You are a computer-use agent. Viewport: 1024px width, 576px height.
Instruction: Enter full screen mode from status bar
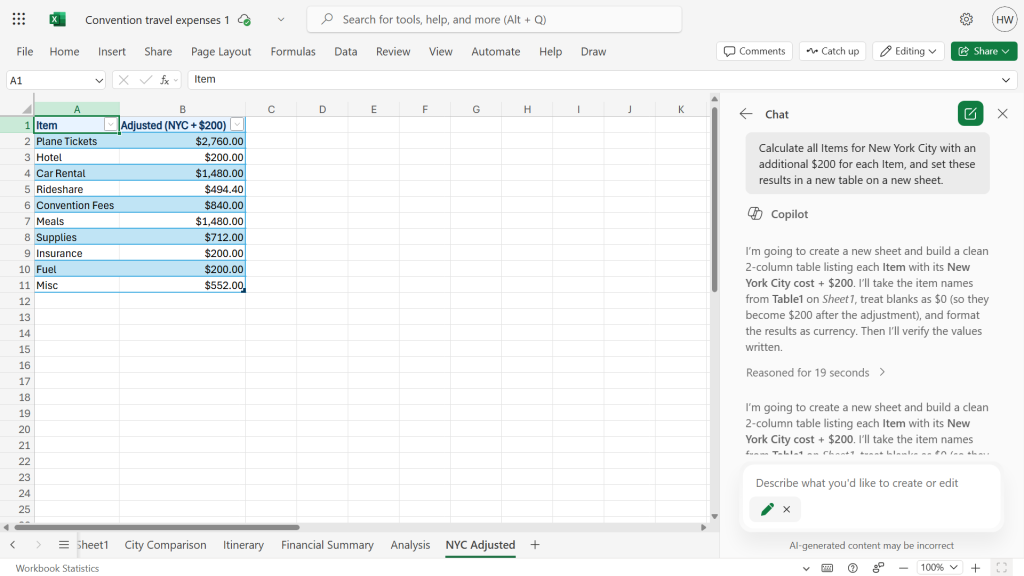(x=1003, y=567)
